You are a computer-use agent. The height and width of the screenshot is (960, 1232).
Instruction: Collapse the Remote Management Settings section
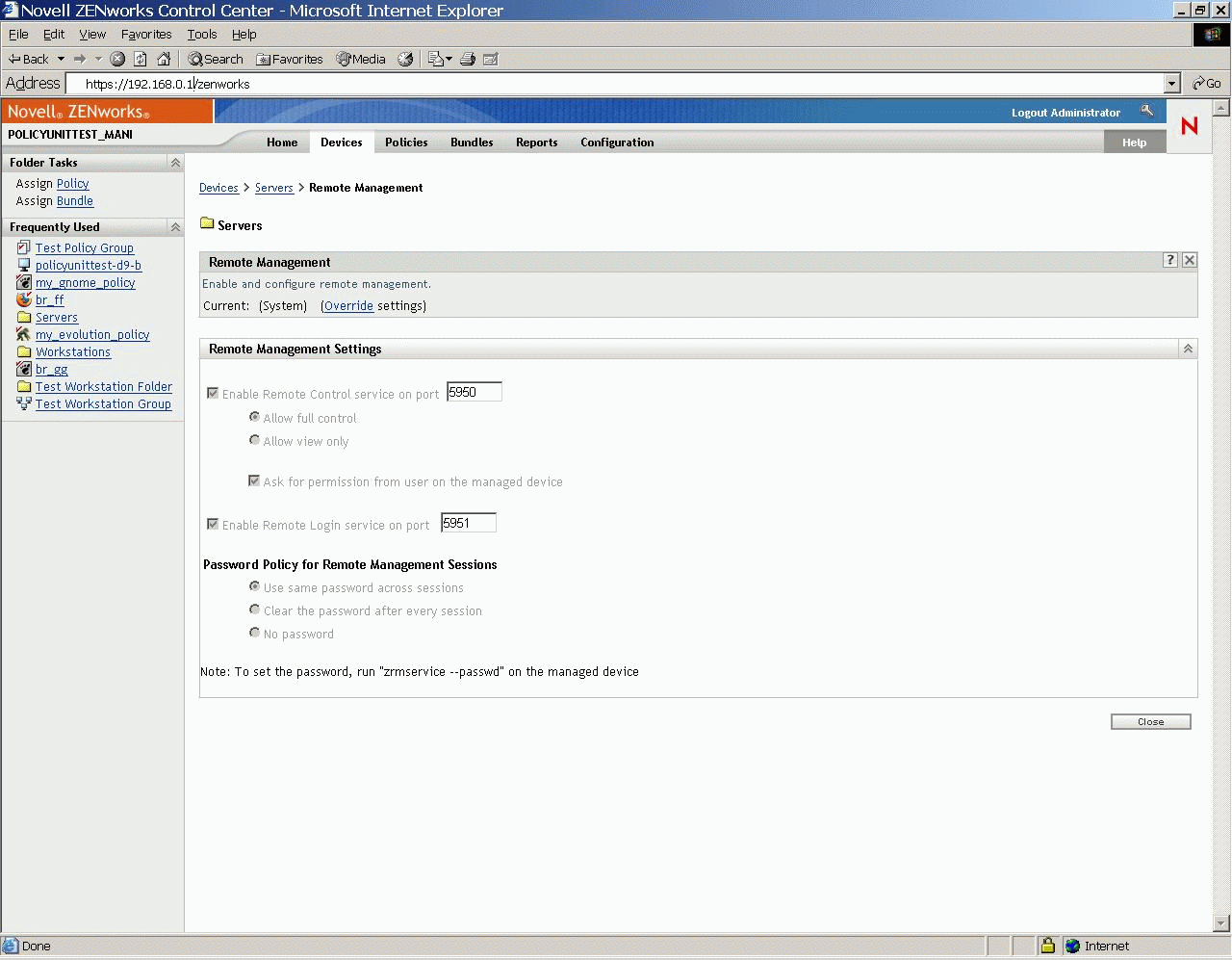coord(1188,349)
